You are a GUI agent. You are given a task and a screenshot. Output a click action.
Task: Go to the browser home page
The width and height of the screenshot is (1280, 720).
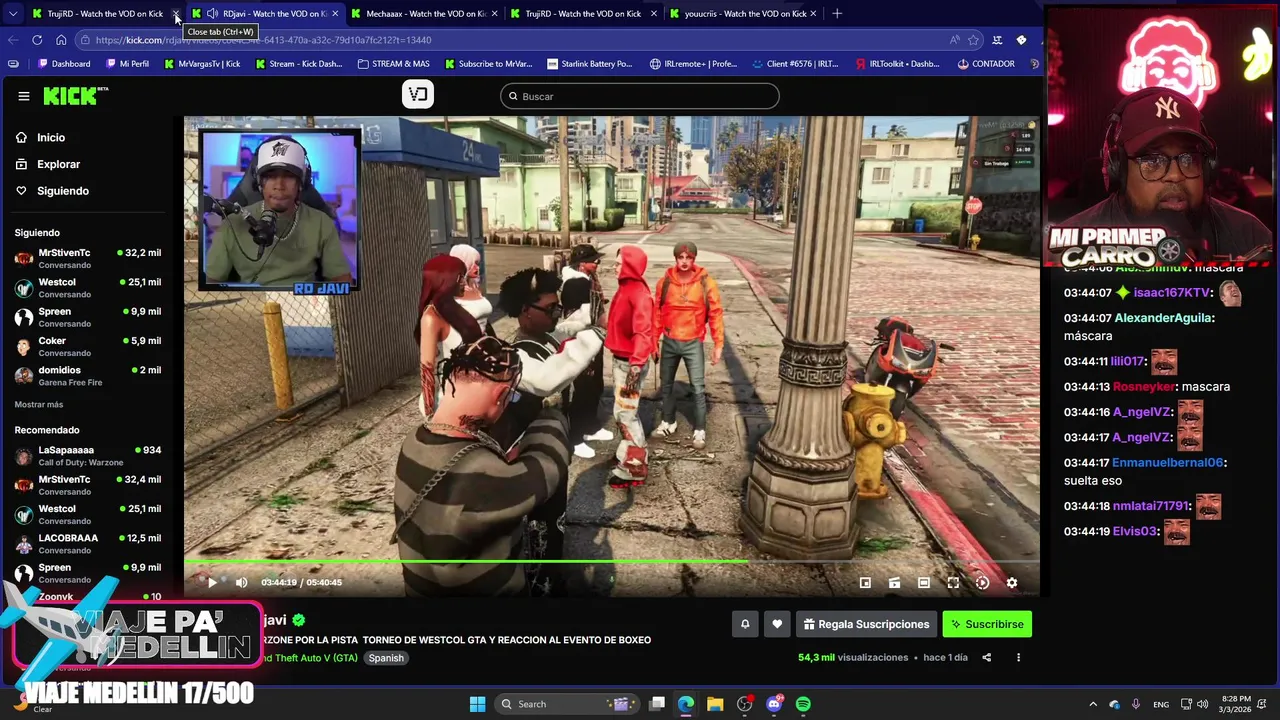click(61, 40)
